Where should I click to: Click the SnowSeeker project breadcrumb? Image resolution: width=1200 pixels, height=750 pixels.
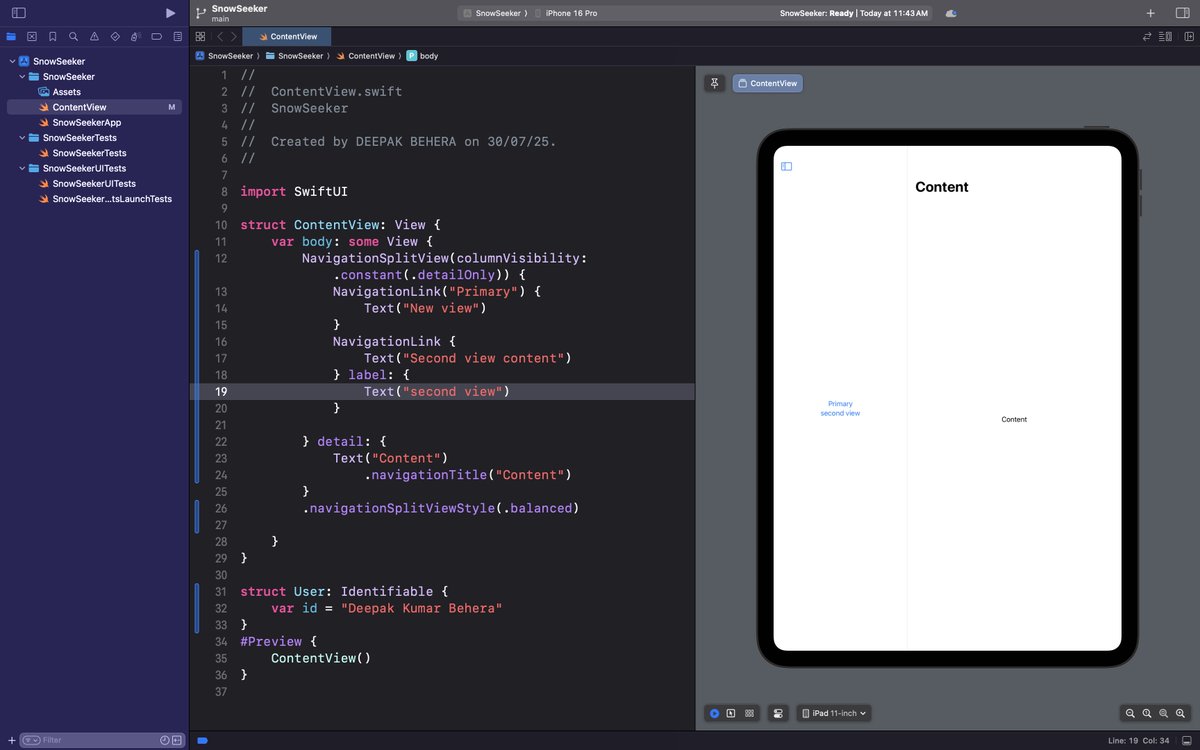224,56
